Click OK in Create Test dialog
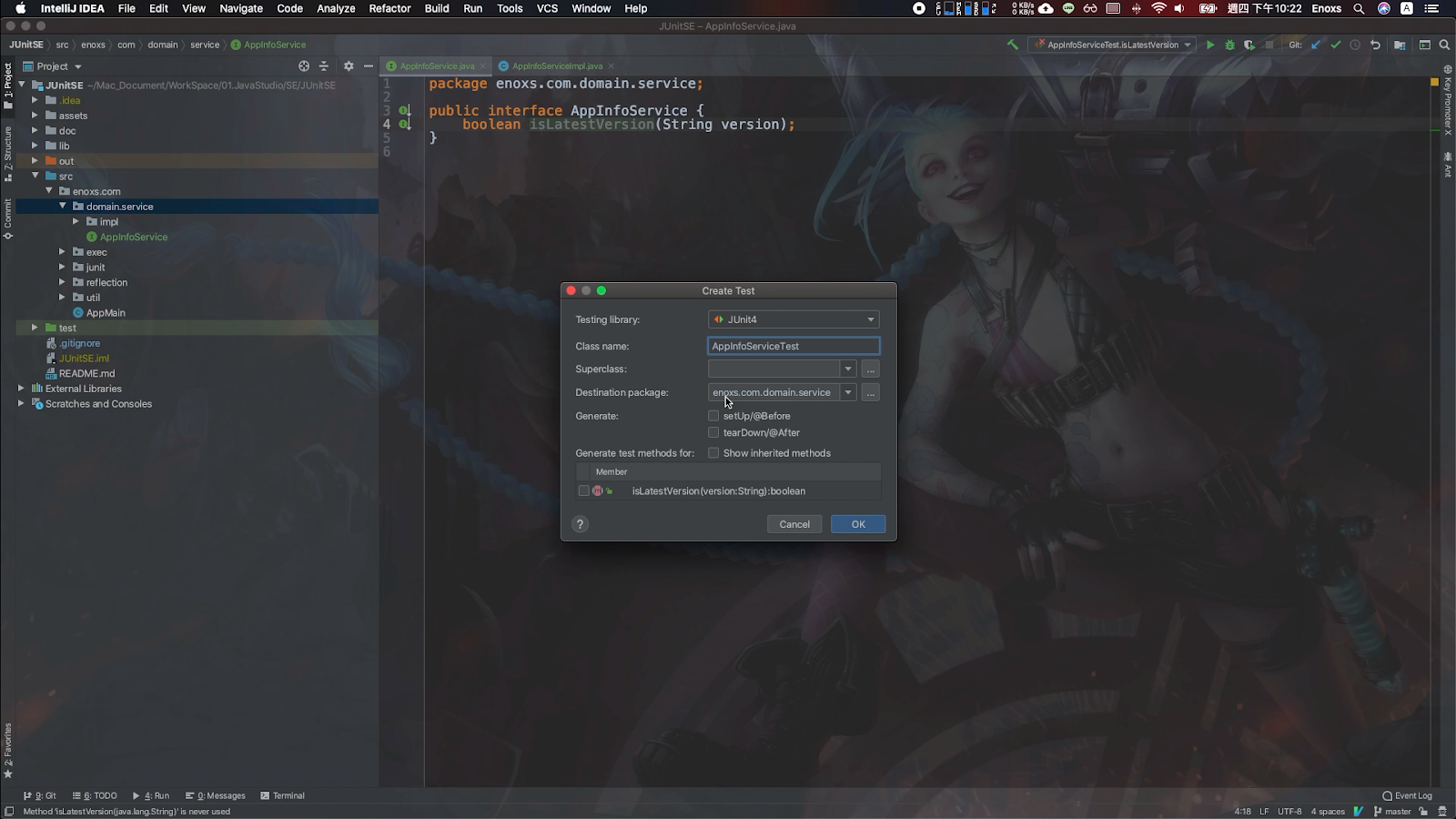This screenshot has width=1456, height=819. point(858,524)
